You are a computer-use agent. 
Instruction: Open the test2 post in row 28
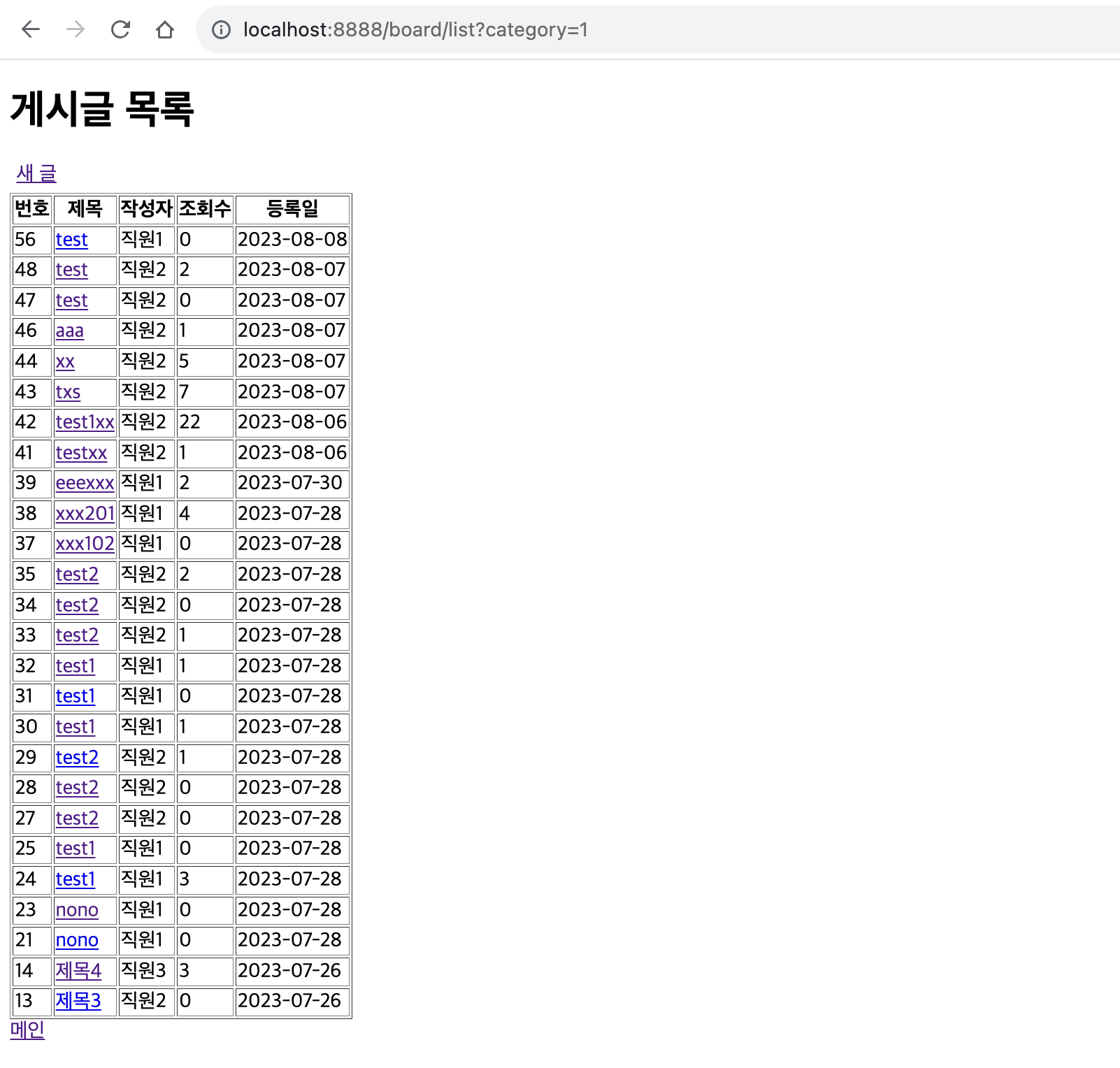[77, 788]
